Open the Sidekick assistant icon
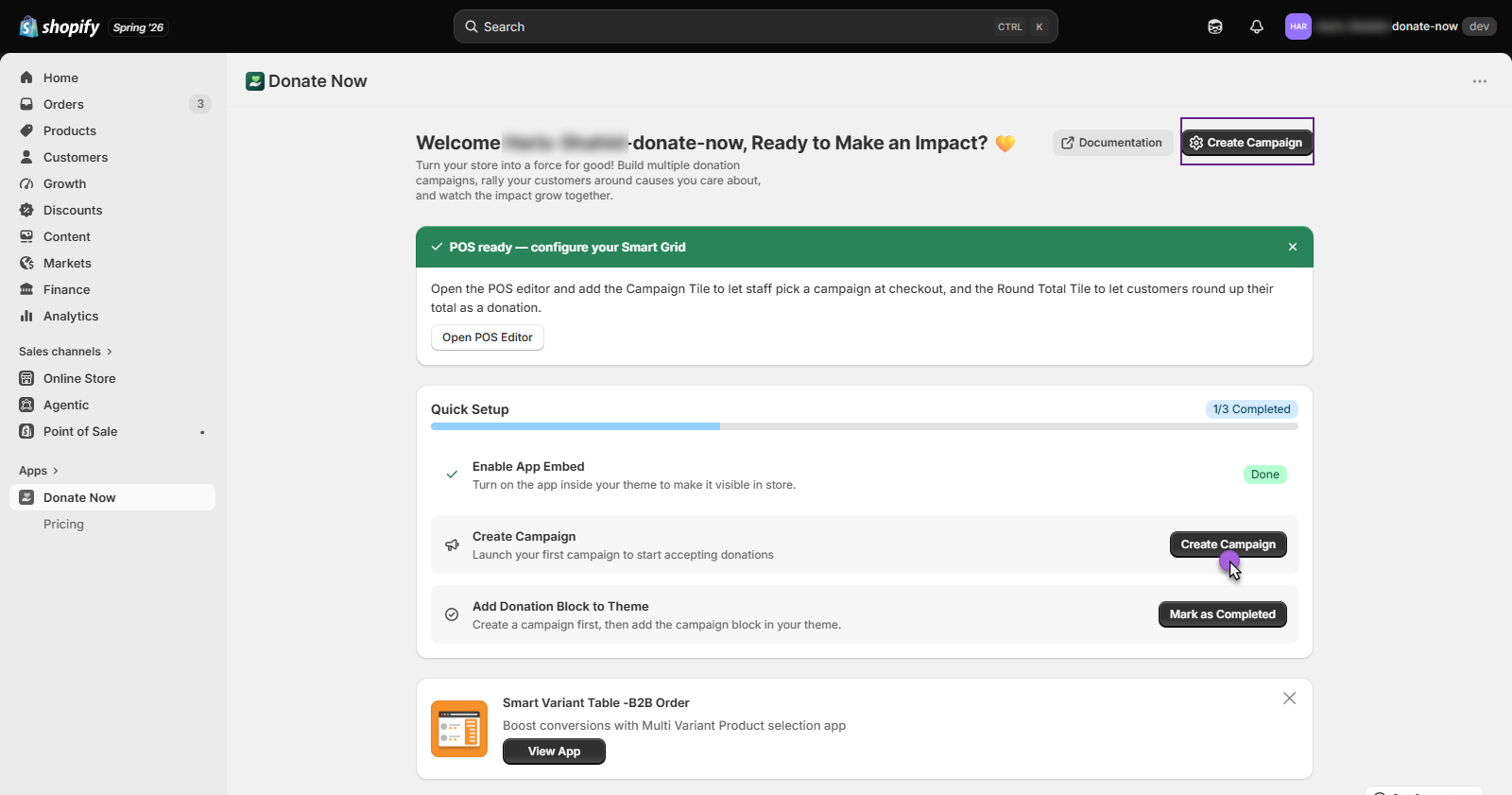This screenshot has width=1512, height=795. 1215,26
